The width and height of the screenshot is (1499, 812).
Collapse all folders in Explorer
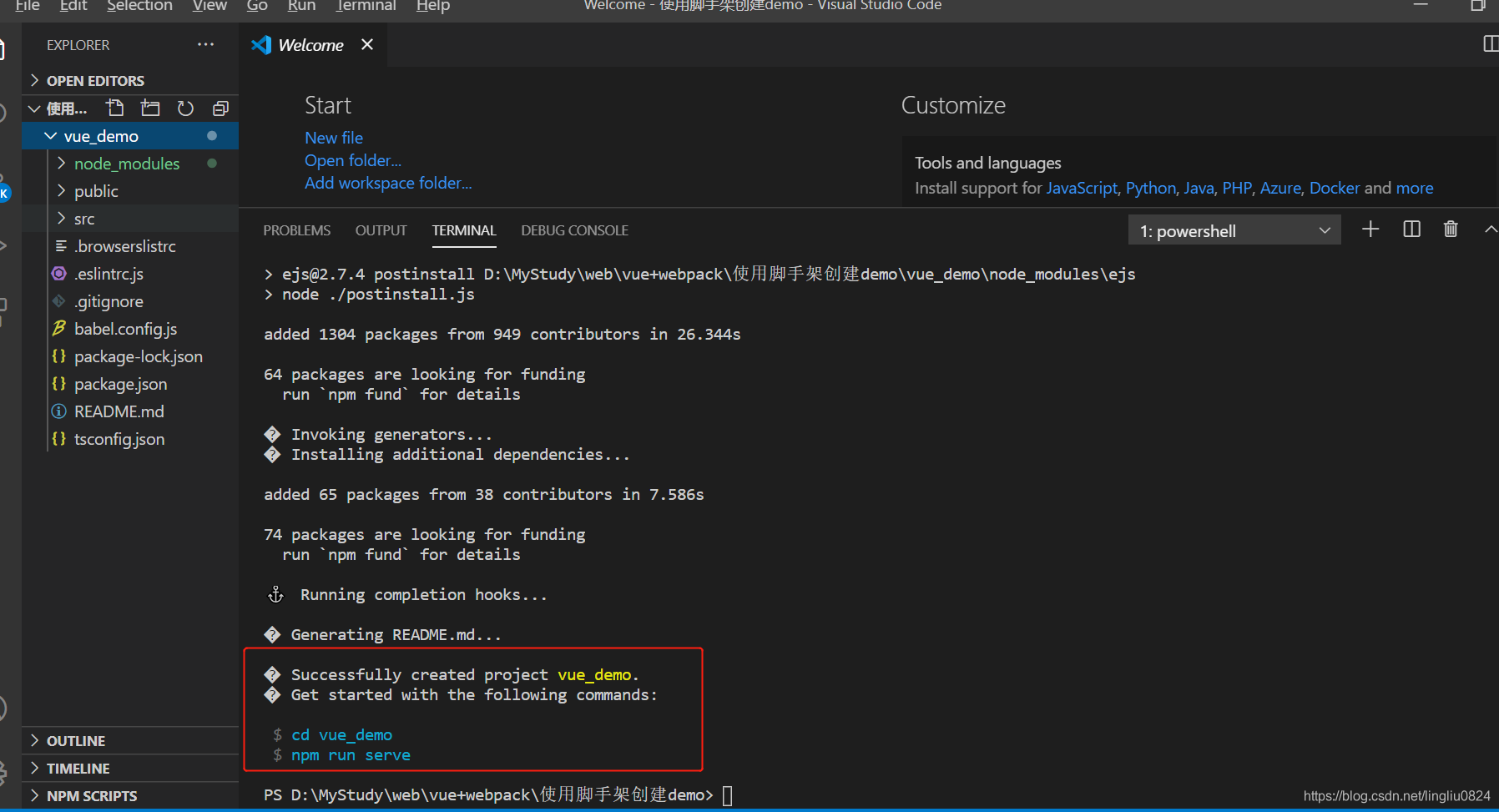[220, 108]
